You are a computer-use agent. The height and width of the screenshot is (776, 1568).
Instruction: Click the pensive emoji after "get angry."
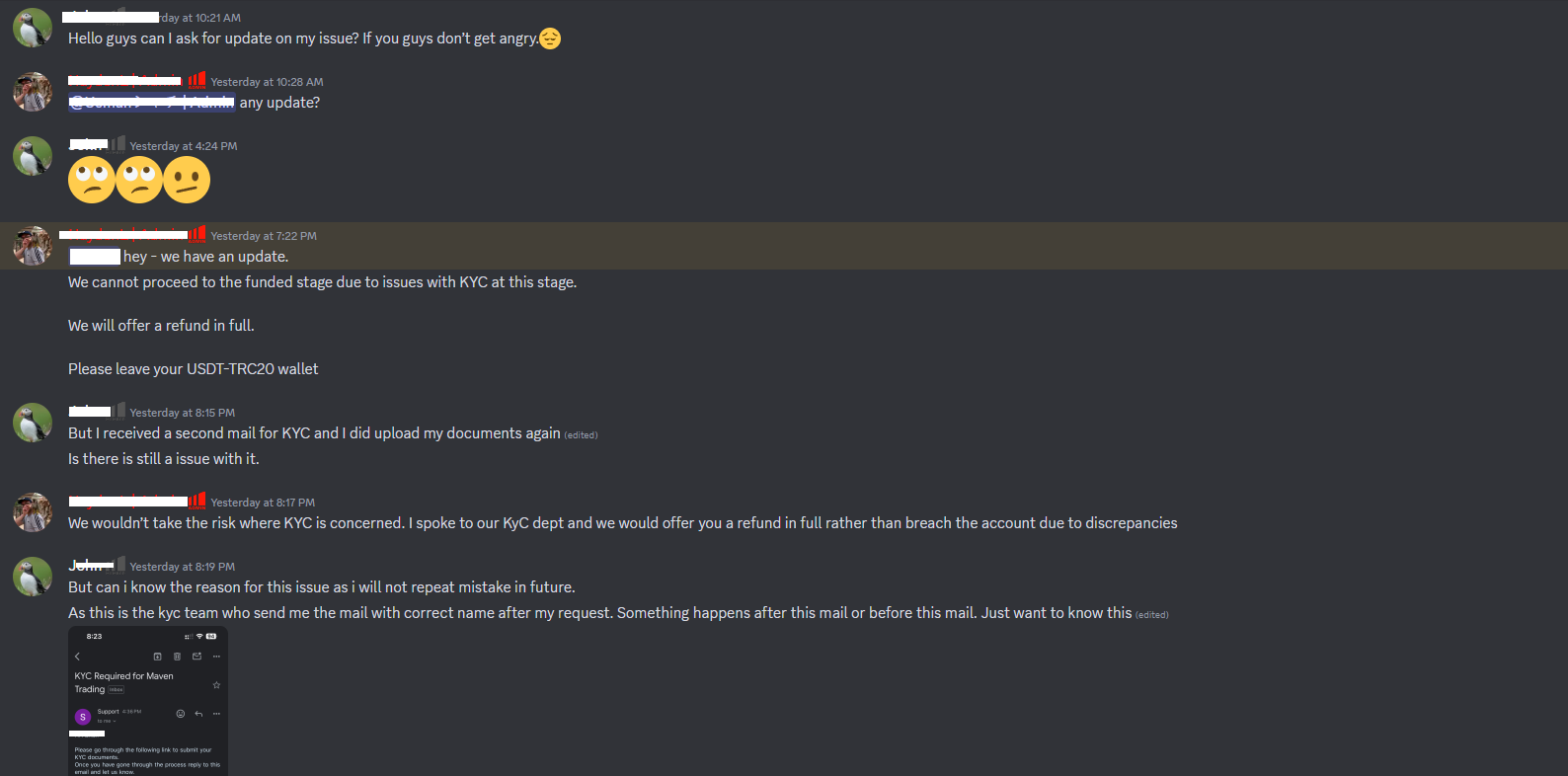point(550,39)
